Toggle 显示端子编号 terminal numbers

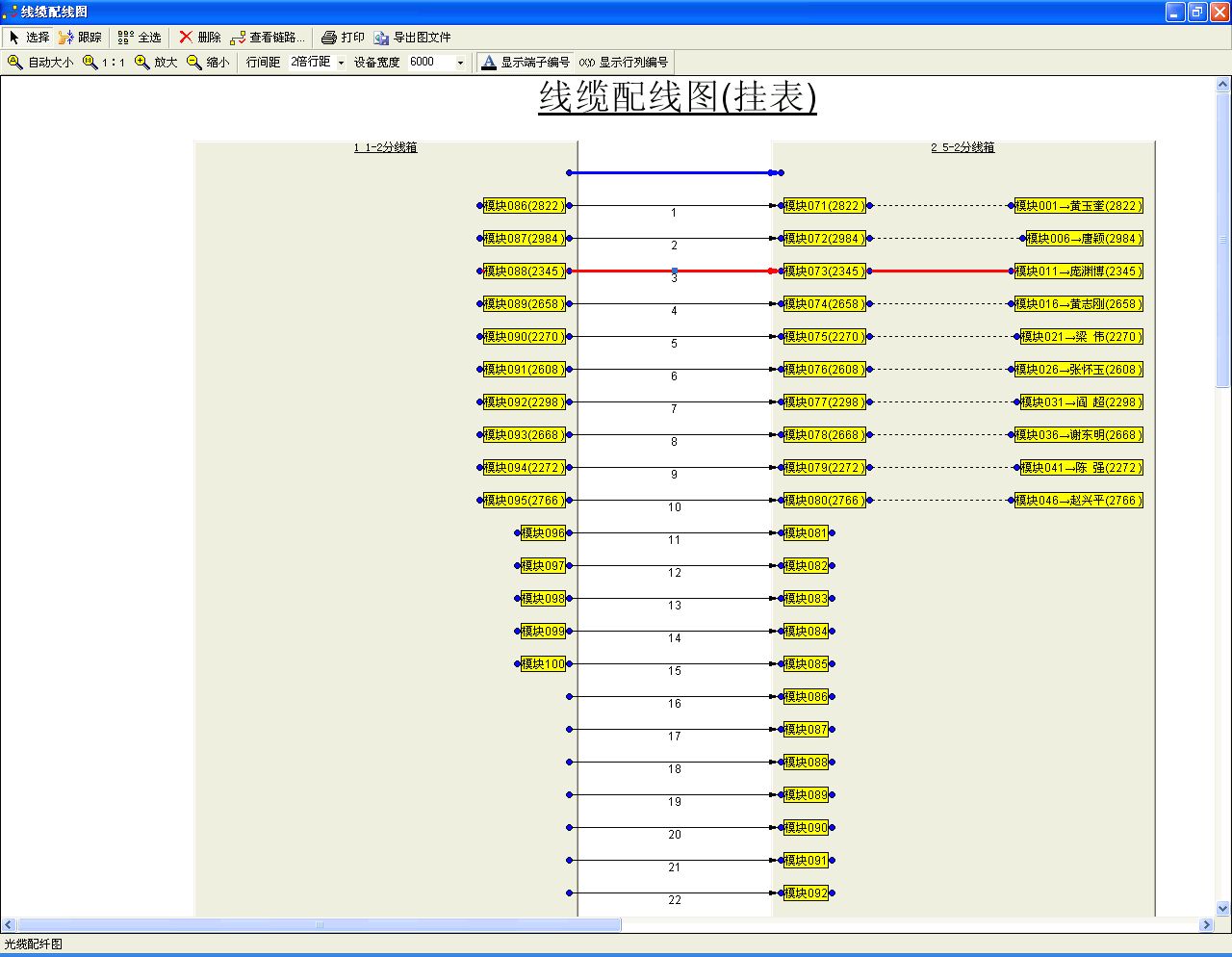point(526,63)
